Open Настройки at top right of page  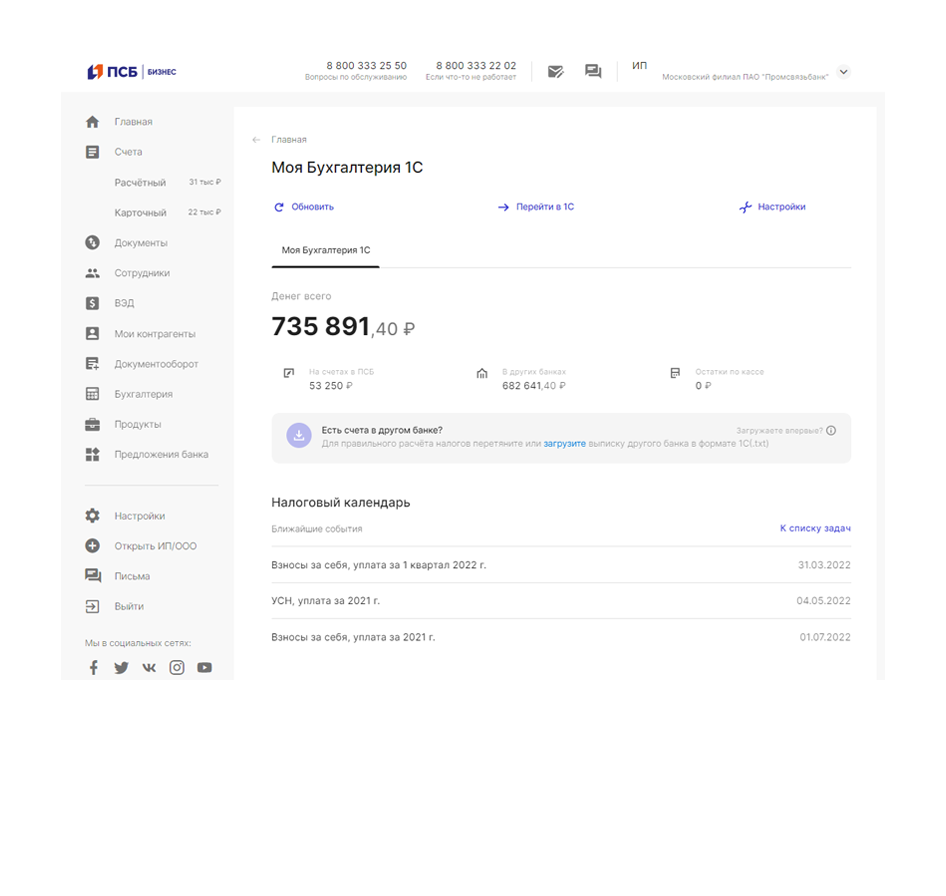click(x=772, y=207)
